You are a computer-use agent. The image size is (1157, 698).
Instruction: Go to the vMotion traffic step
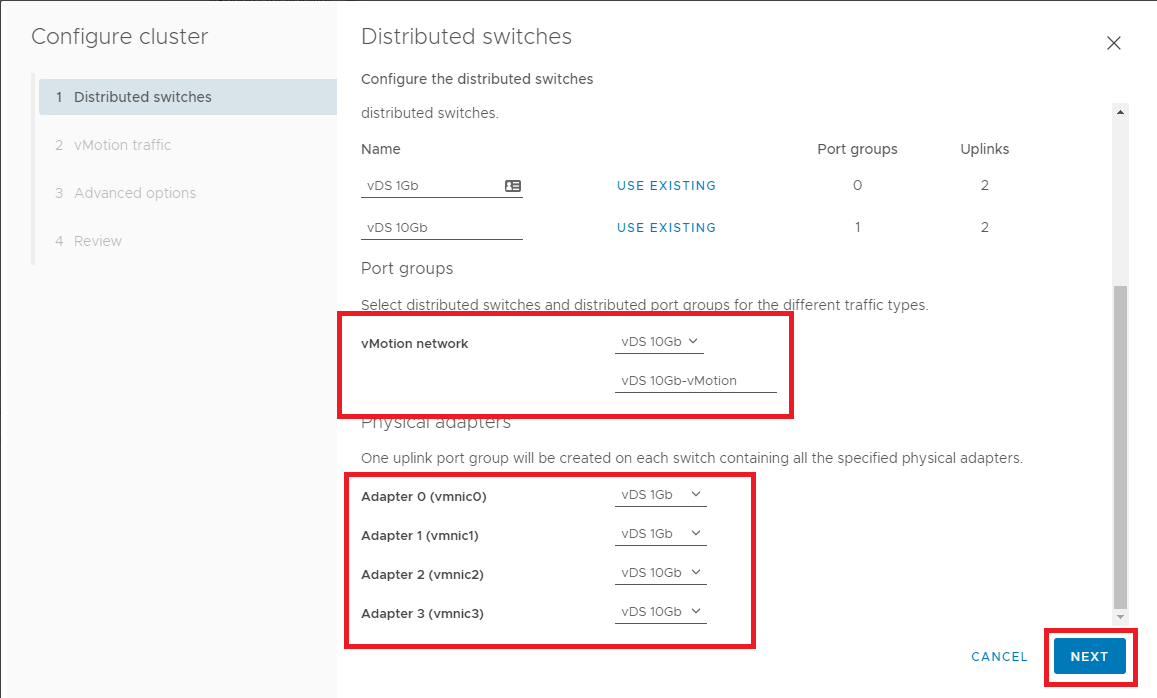point(122,145)
